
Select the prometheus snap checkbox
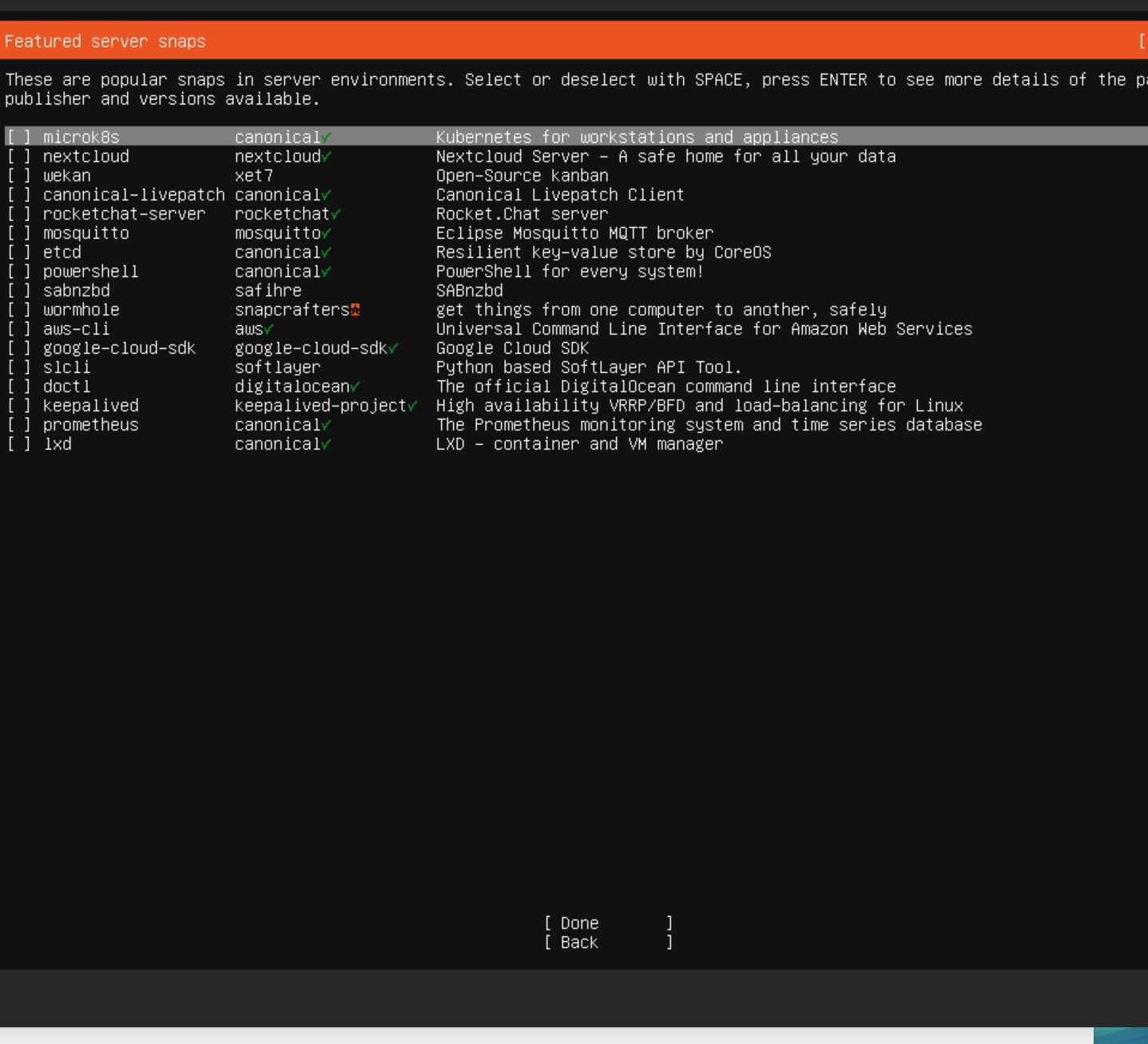click(x=18, y=425)
